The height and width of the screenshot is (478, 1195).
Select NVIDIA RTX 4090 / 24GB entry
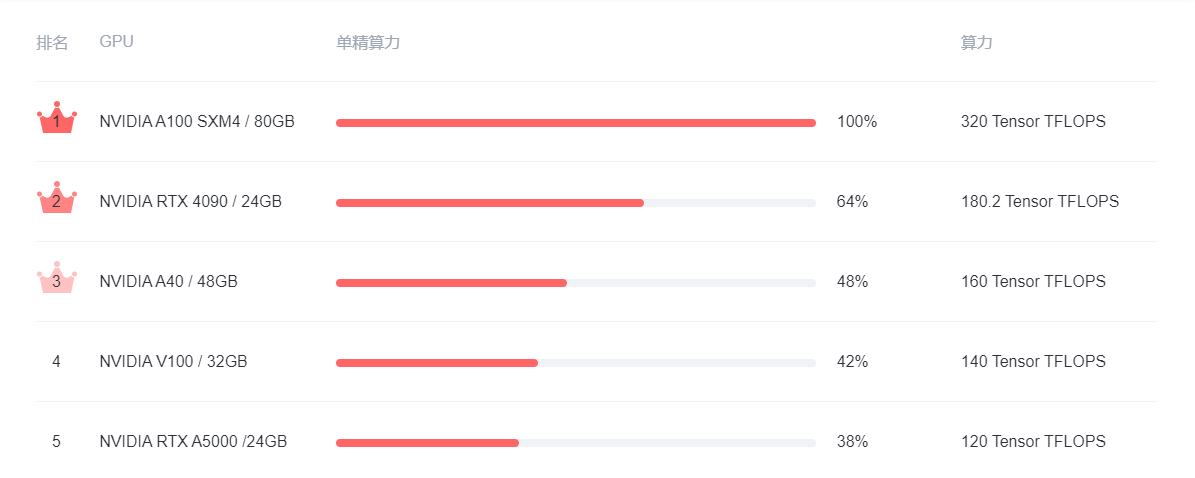pyautogui.click(x=190, y=202)
